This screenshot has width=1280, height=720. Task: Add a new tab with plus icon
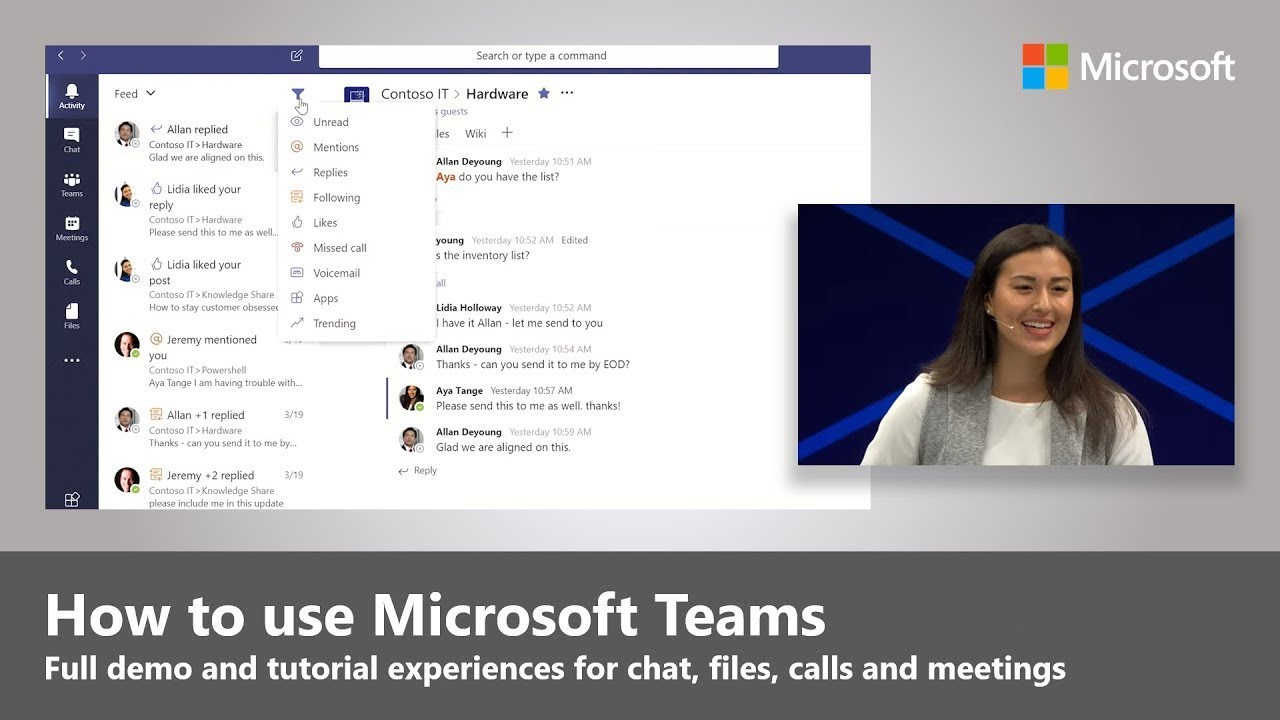point(507,133)
